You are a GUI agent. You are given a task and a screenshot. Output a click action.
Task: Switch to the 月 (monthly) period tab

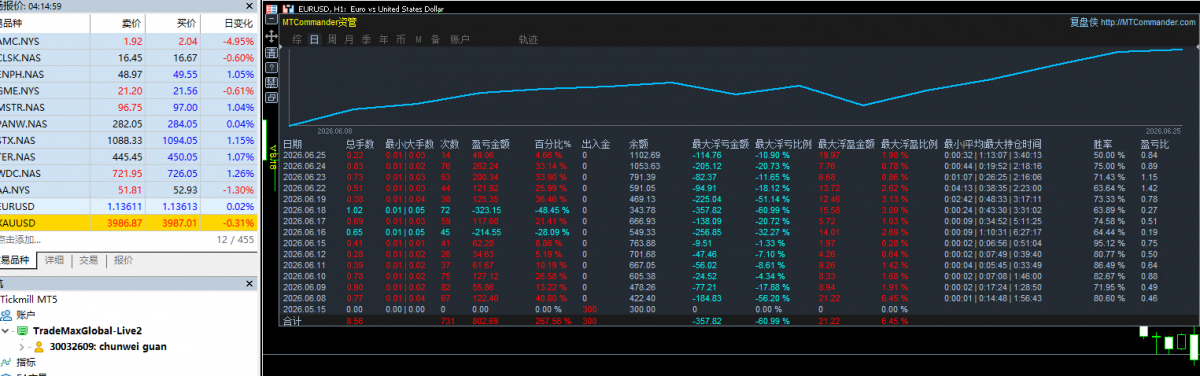pos(349,40)
